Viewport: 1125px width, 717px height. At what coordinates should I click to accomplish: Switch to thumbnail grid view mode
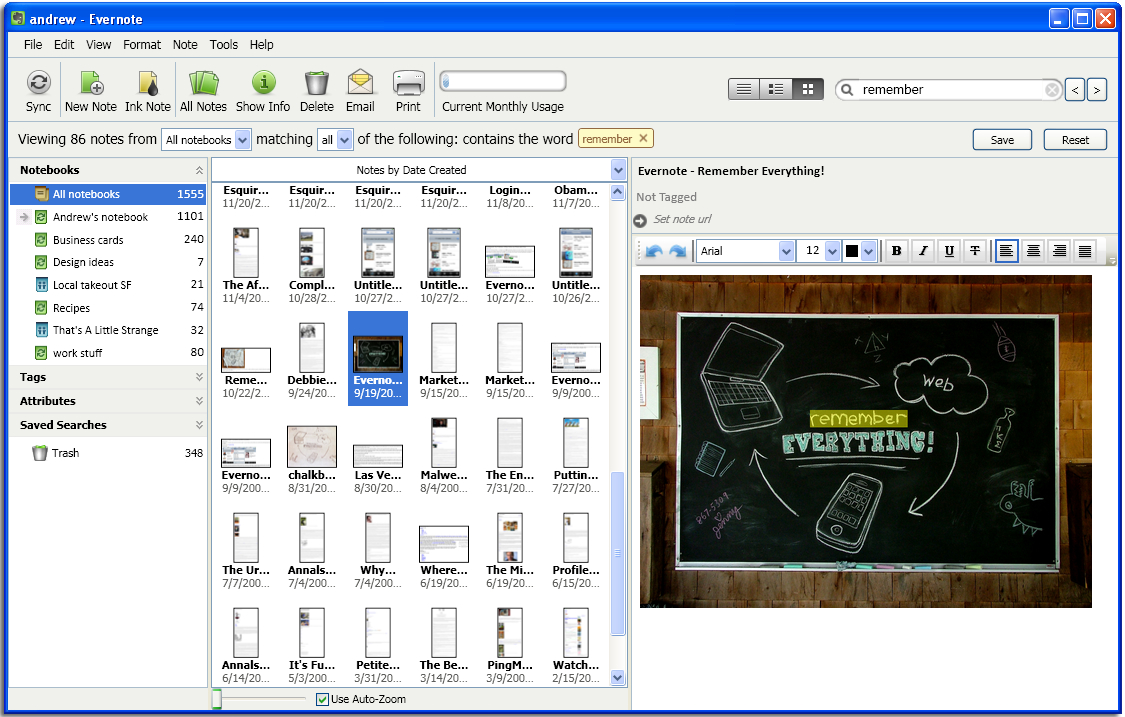click(808, 89)
